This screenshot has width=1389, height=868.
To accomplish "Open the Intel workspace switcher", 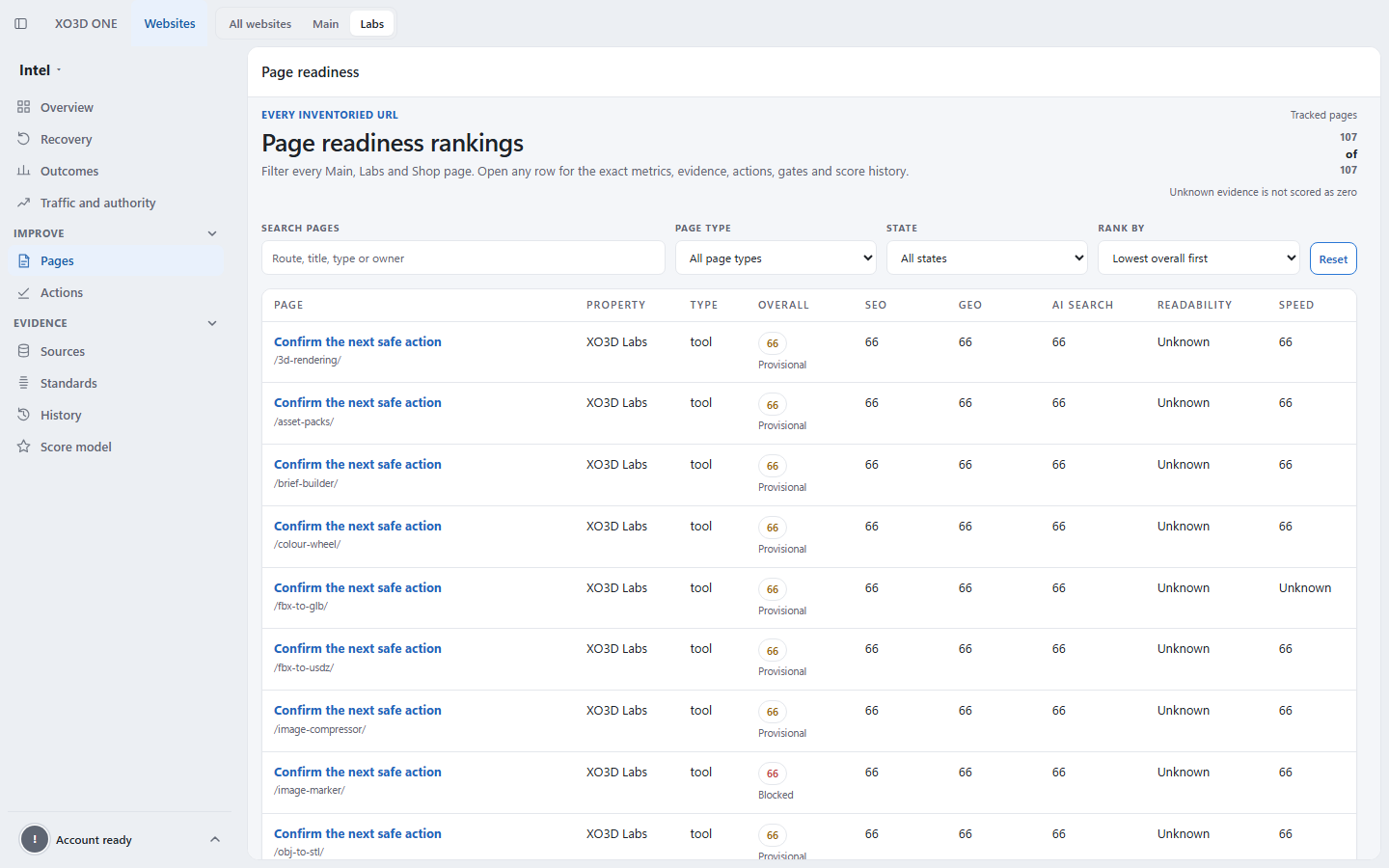I will 41,70.
